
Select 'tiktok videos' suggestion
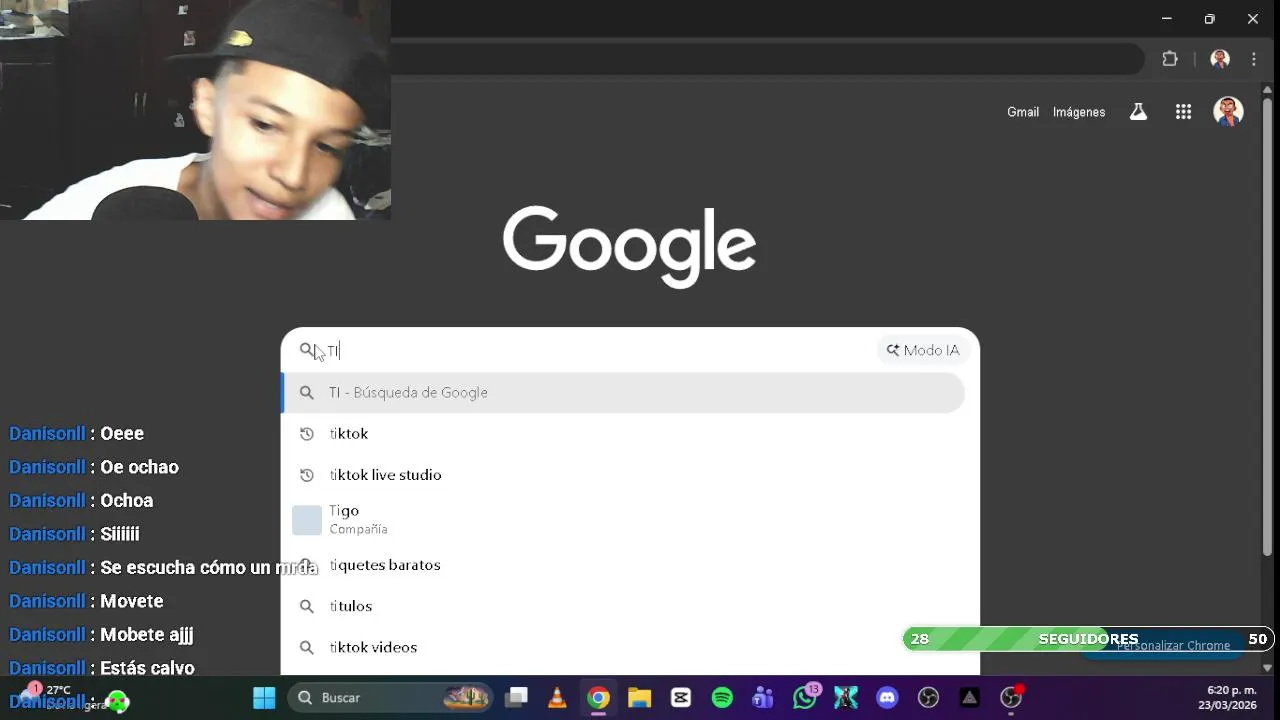[623, 647]
